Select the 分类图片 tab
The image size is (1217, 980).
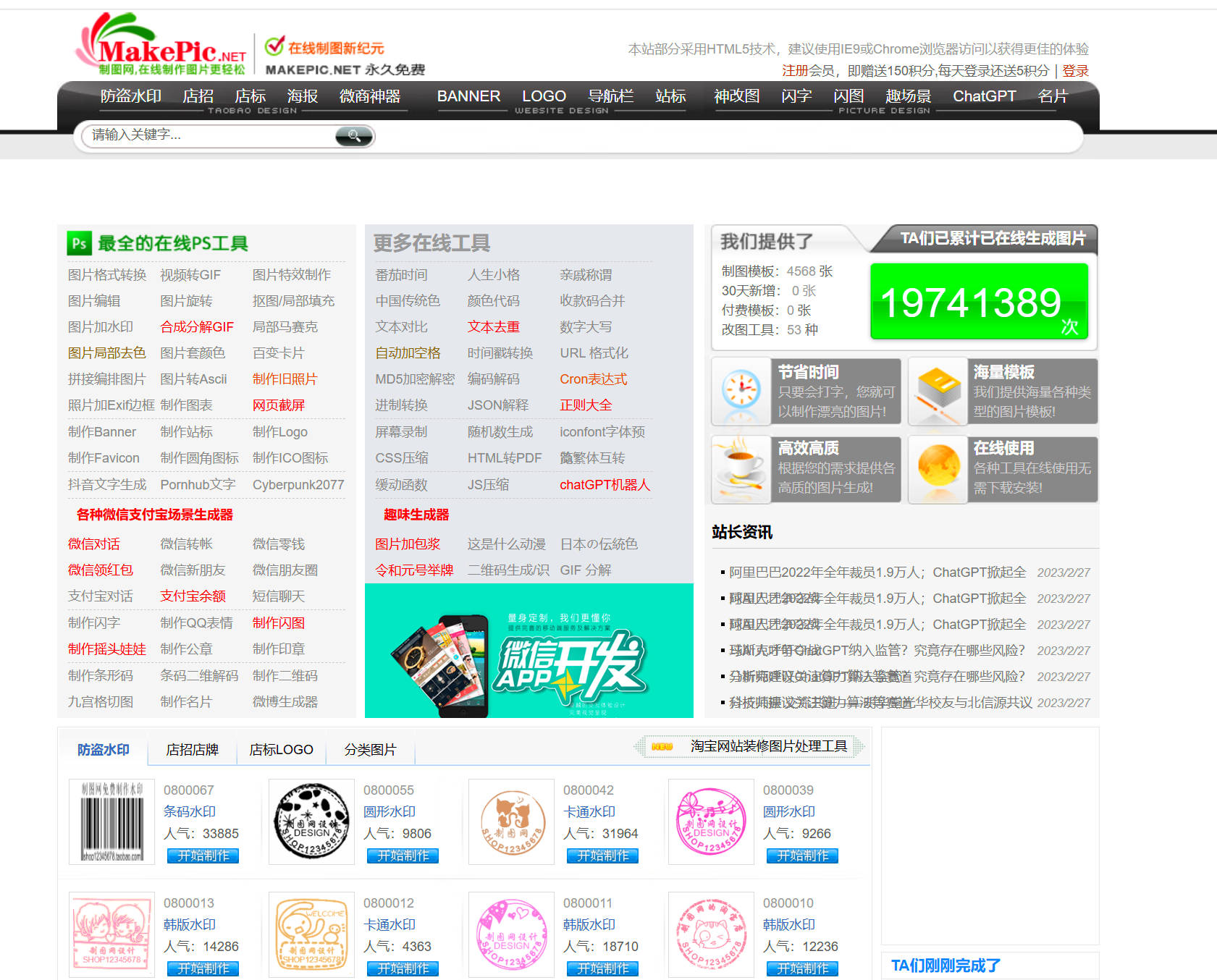click(x=370, y=750)
